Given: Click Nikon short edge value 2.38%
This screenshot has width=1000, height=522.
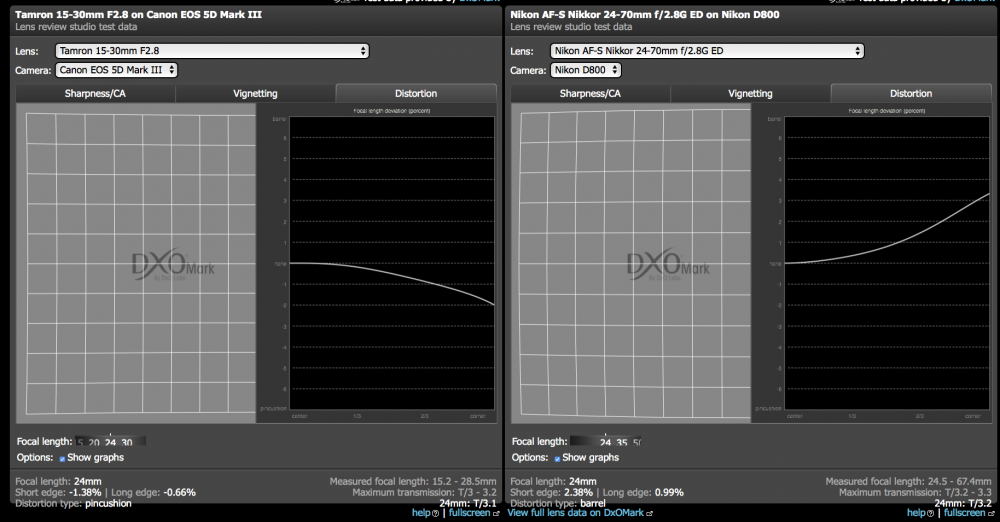Looking at the screenshot, I should tap(578, 493).
